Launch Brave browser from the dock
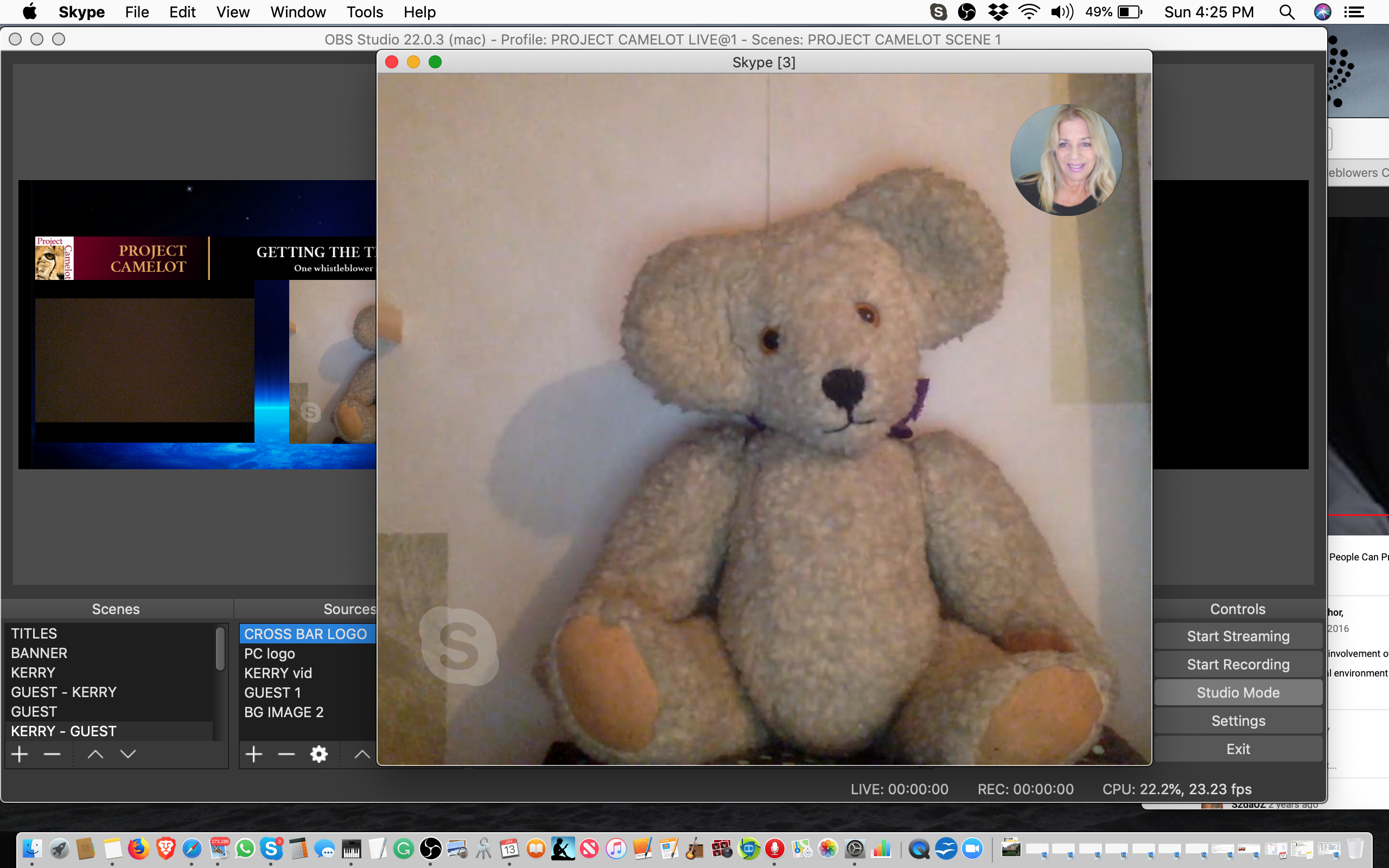 (166, 848)
